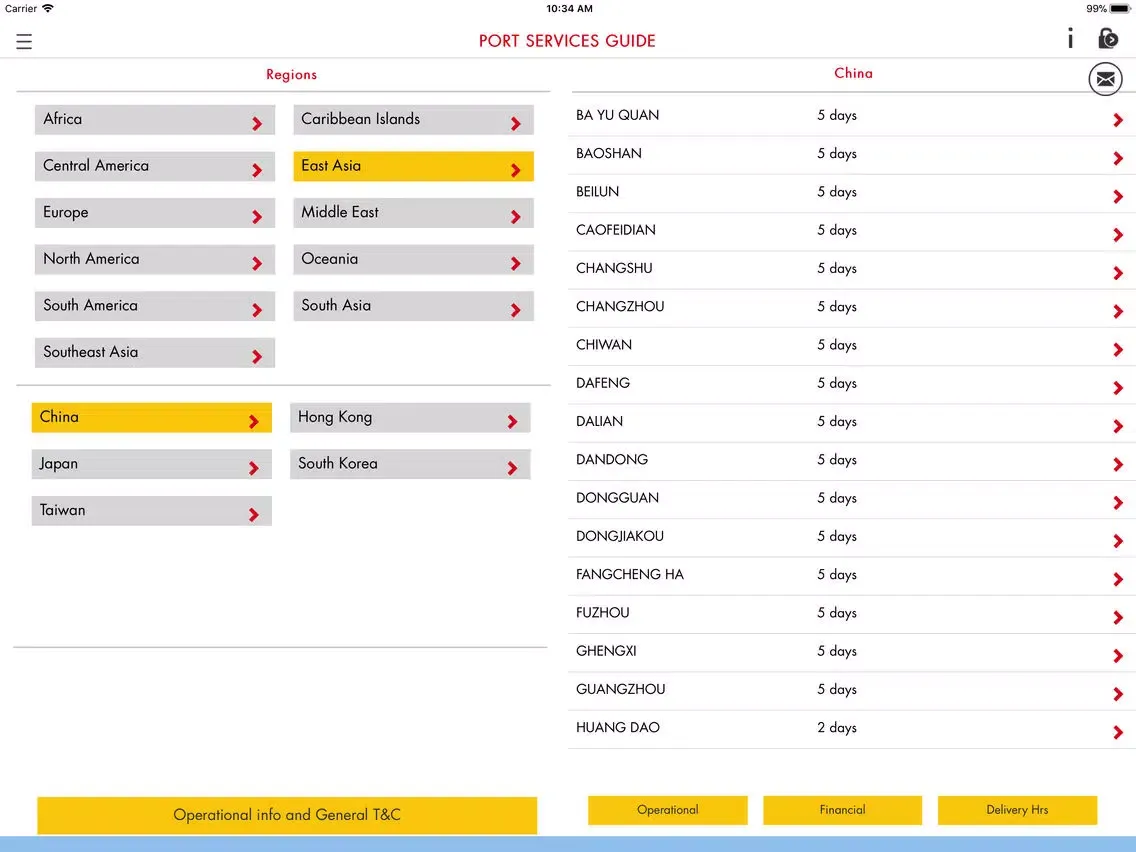Tap the China list header
Viewport: 1136px width, 852px height.
(853, 73)
